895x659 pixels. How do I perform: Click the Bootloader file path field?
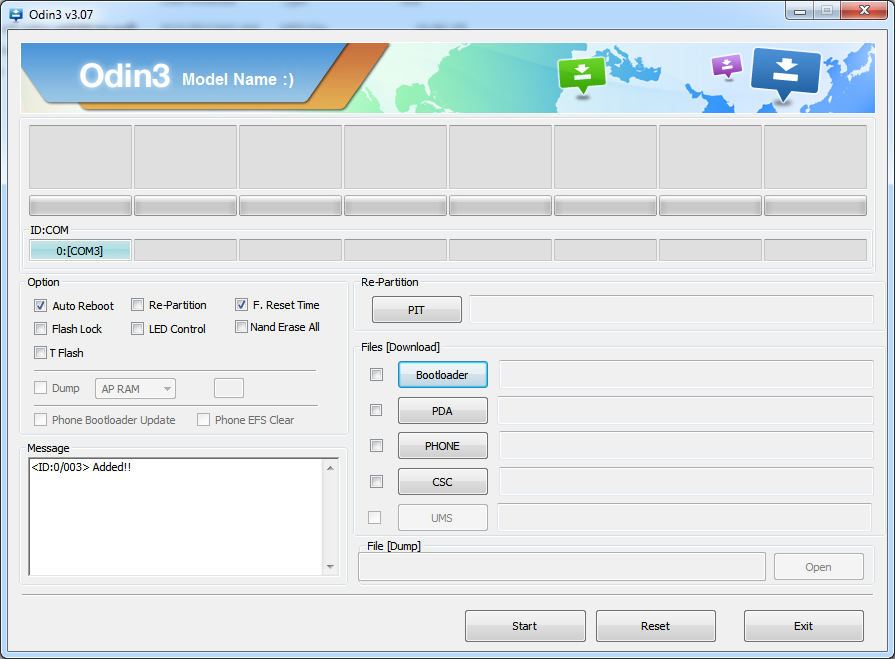[686, 374]
